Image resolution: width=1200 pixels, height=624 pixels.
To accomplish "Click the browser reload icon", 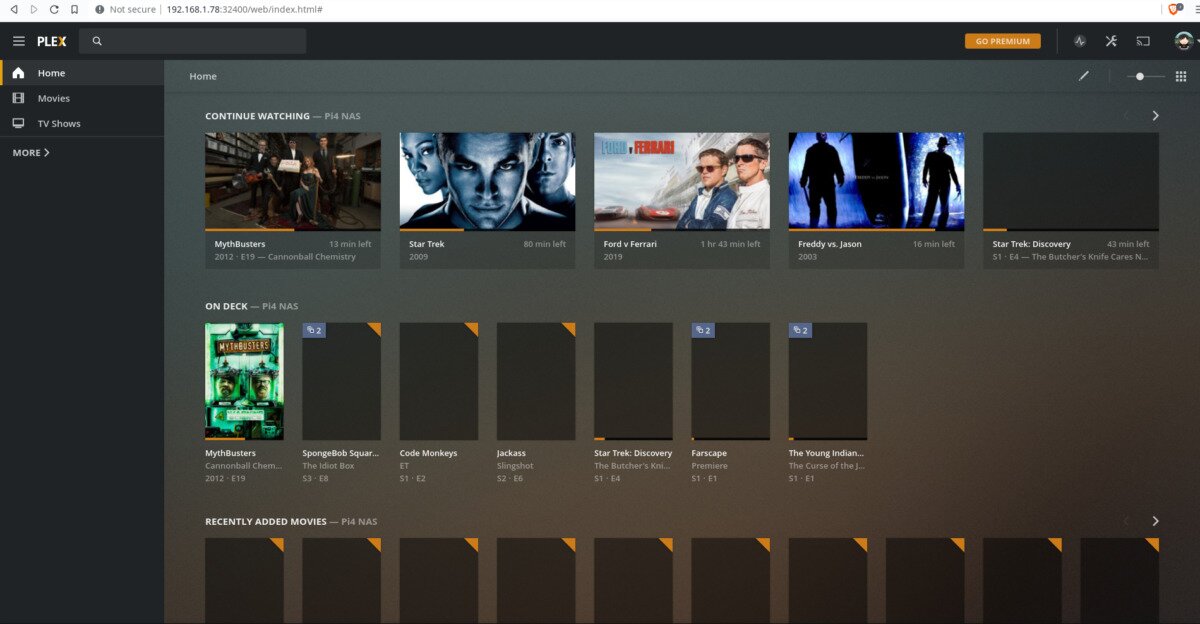I will (54, 9).
